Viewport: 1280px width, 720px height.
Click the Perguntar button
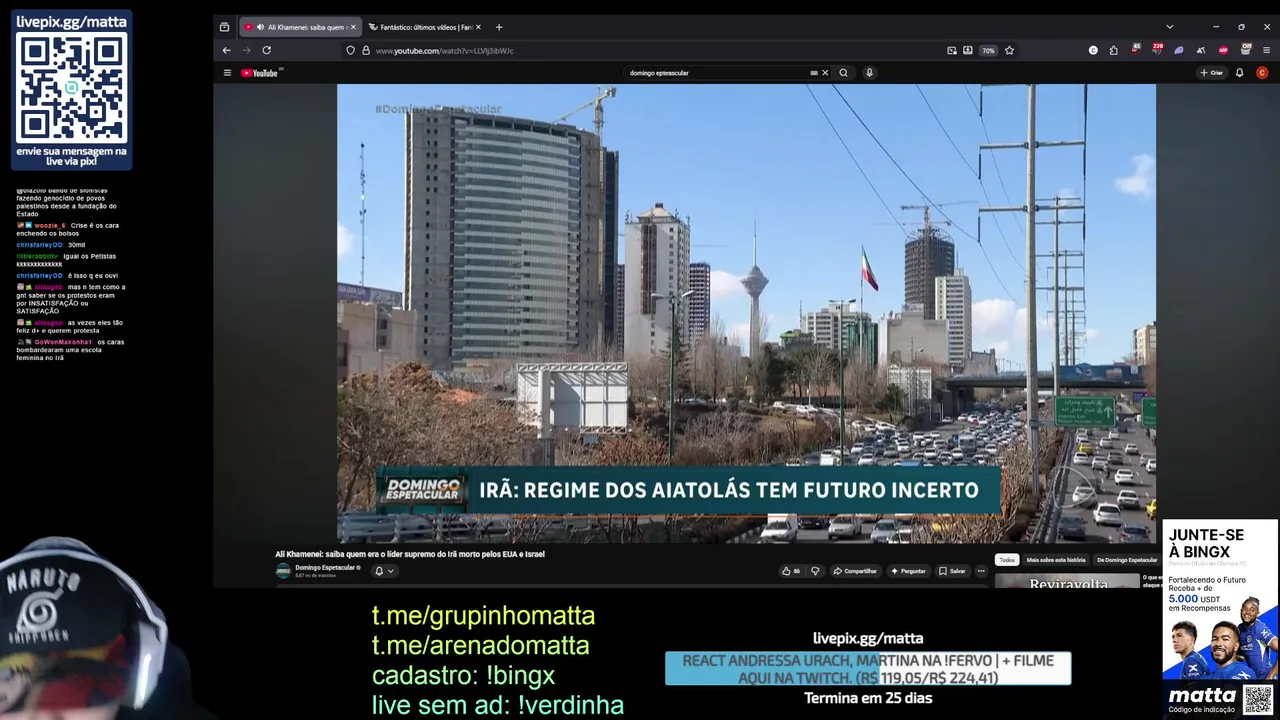click(x=908, y=571)
